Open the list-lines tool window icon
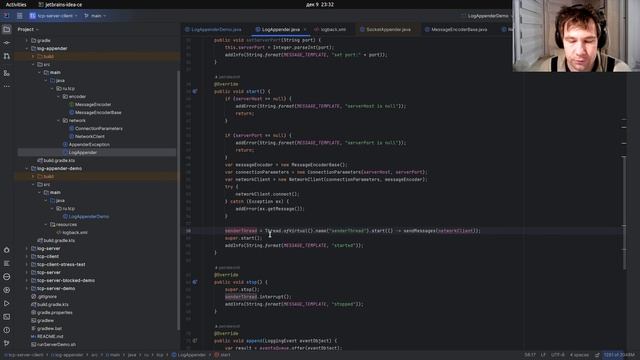 pos(7,263)
